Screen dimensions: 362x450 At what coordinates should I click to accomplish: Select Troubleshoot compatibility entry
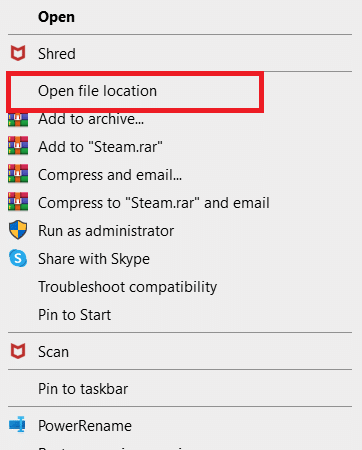point(127,287)
